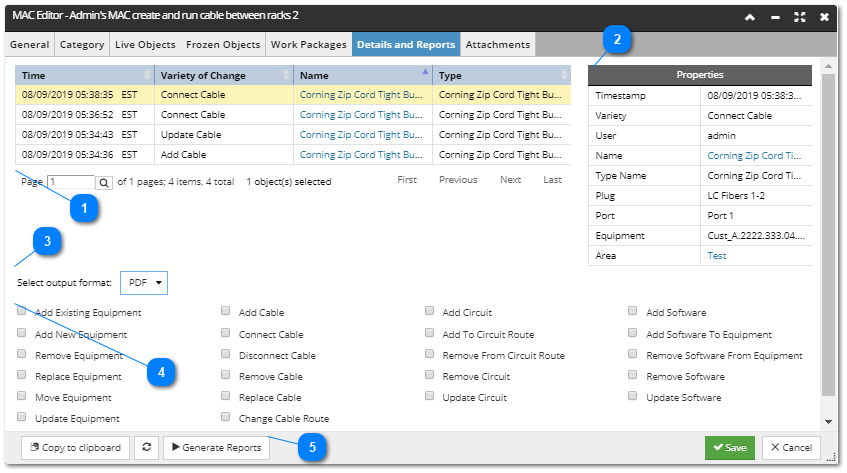847x473 pixels.
Task: Check the Add Existing Equipment checkbox
Action: 22,311
